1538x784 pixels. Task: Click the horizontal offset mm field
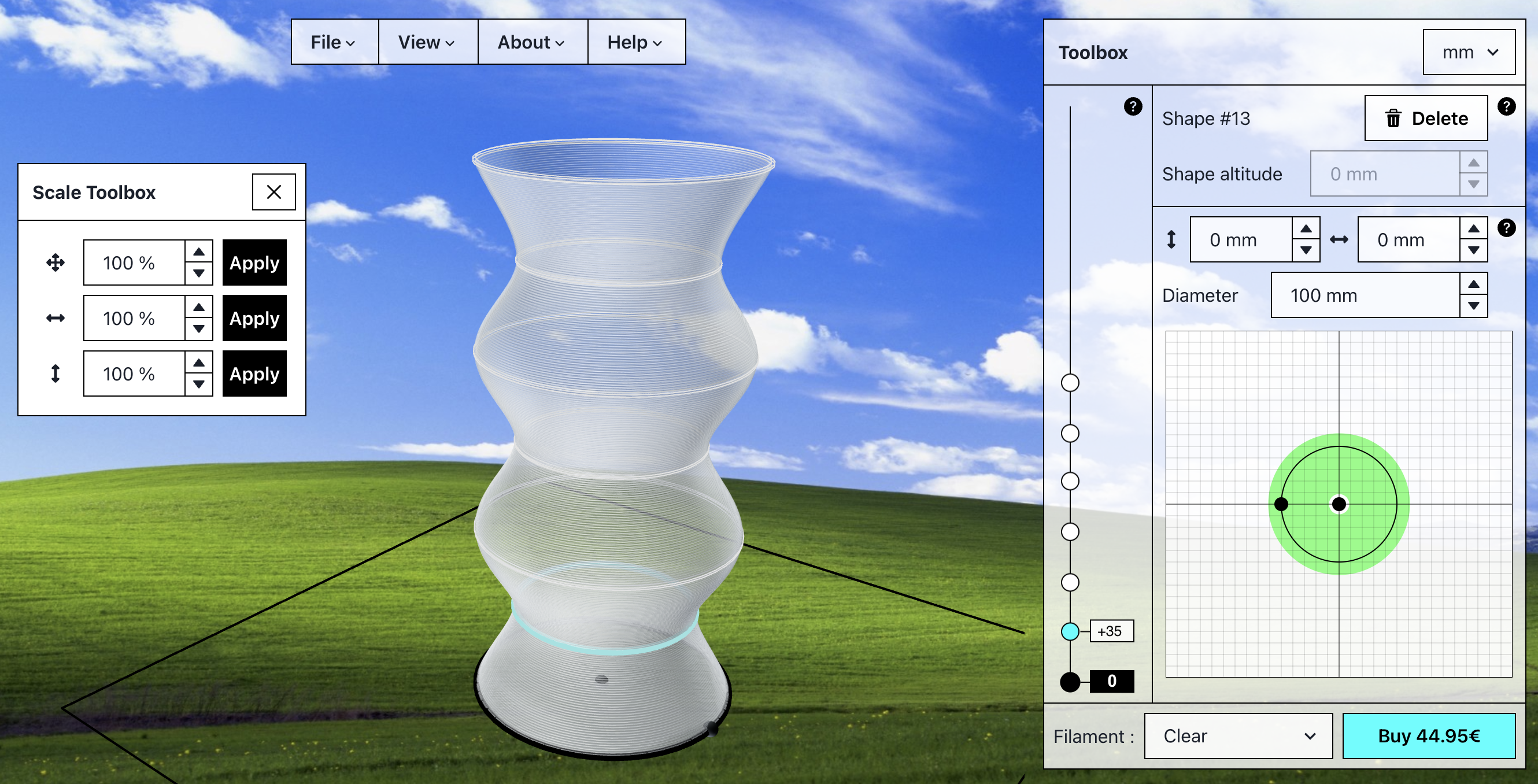(1409, 239)
